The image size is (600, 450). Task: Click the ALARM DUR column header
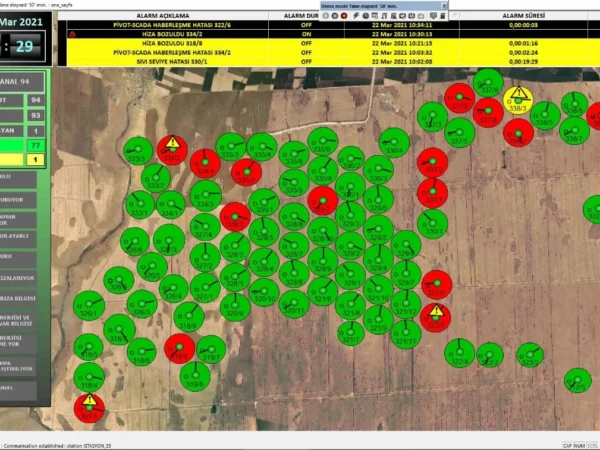[x=301, y=16]
